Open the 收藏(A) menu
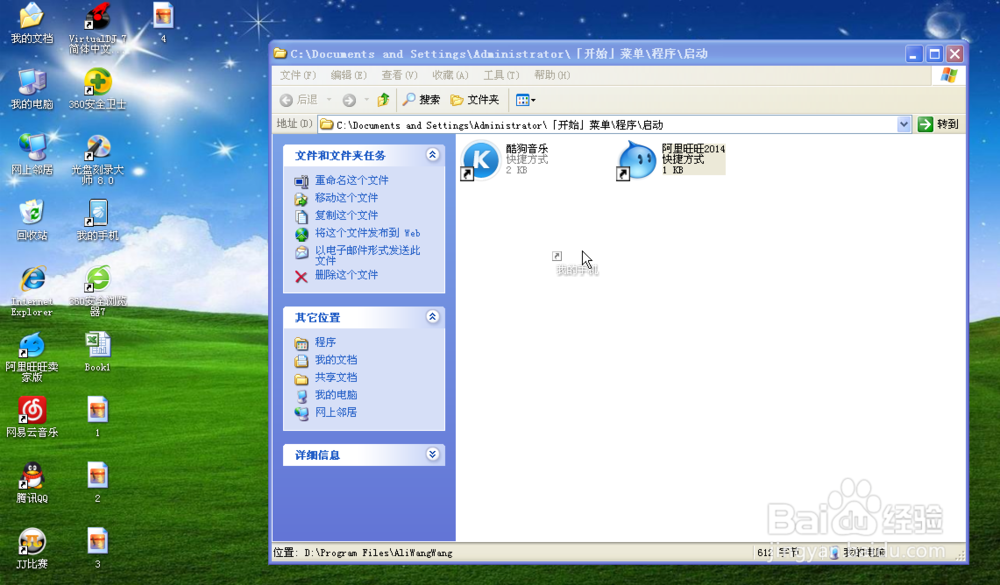The width and height of the screenshot is (1000, 585). (x=450, y=75)
